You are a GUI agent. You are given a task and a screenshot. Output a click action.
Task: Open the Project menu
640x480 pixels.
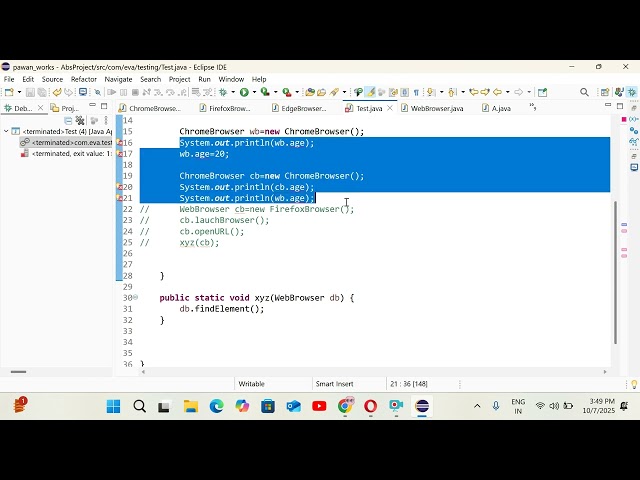(180, 79)
